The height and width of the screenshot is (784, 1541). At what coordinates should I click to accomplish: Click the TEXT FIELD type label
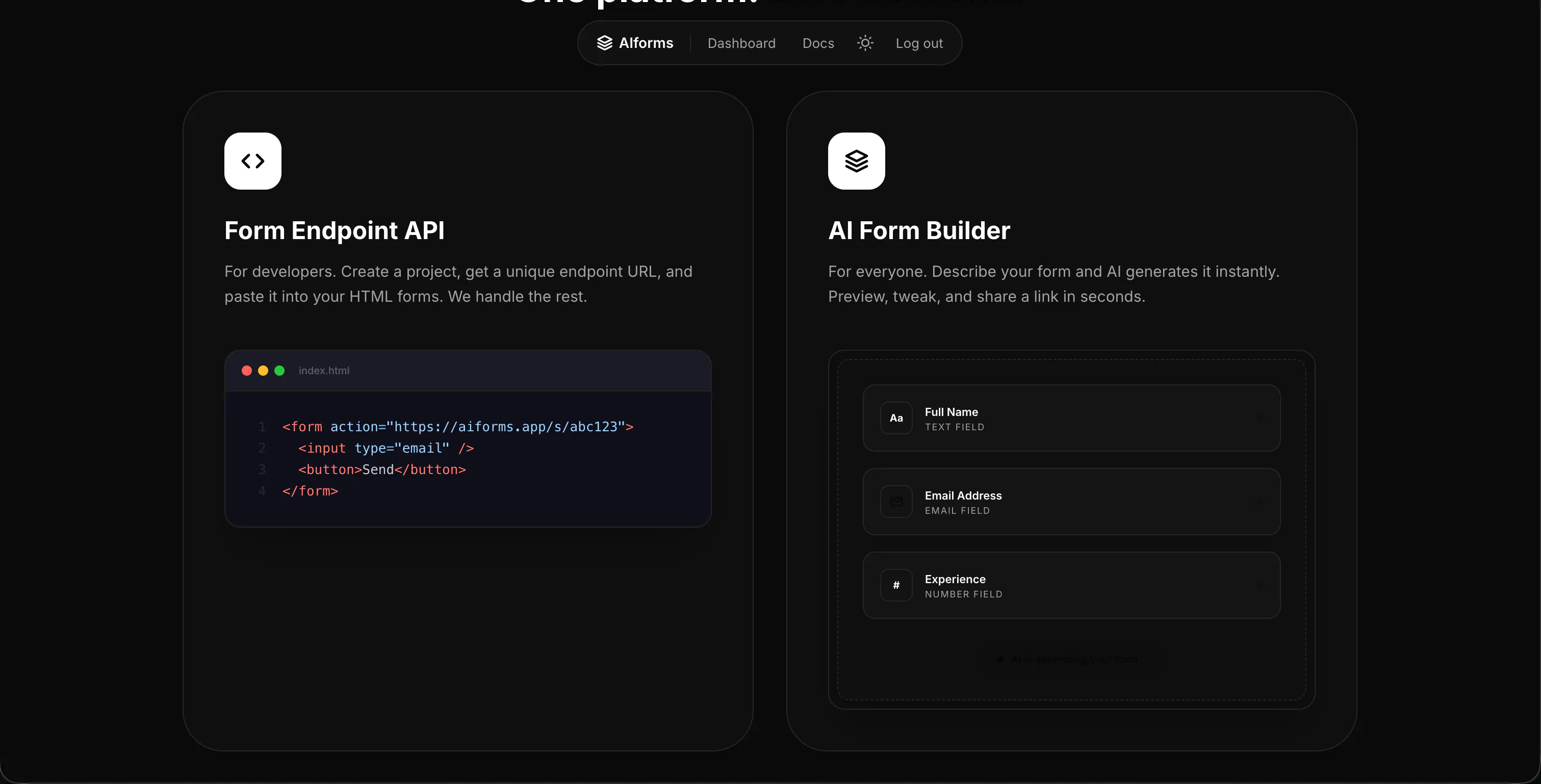(x=954, y=427)
